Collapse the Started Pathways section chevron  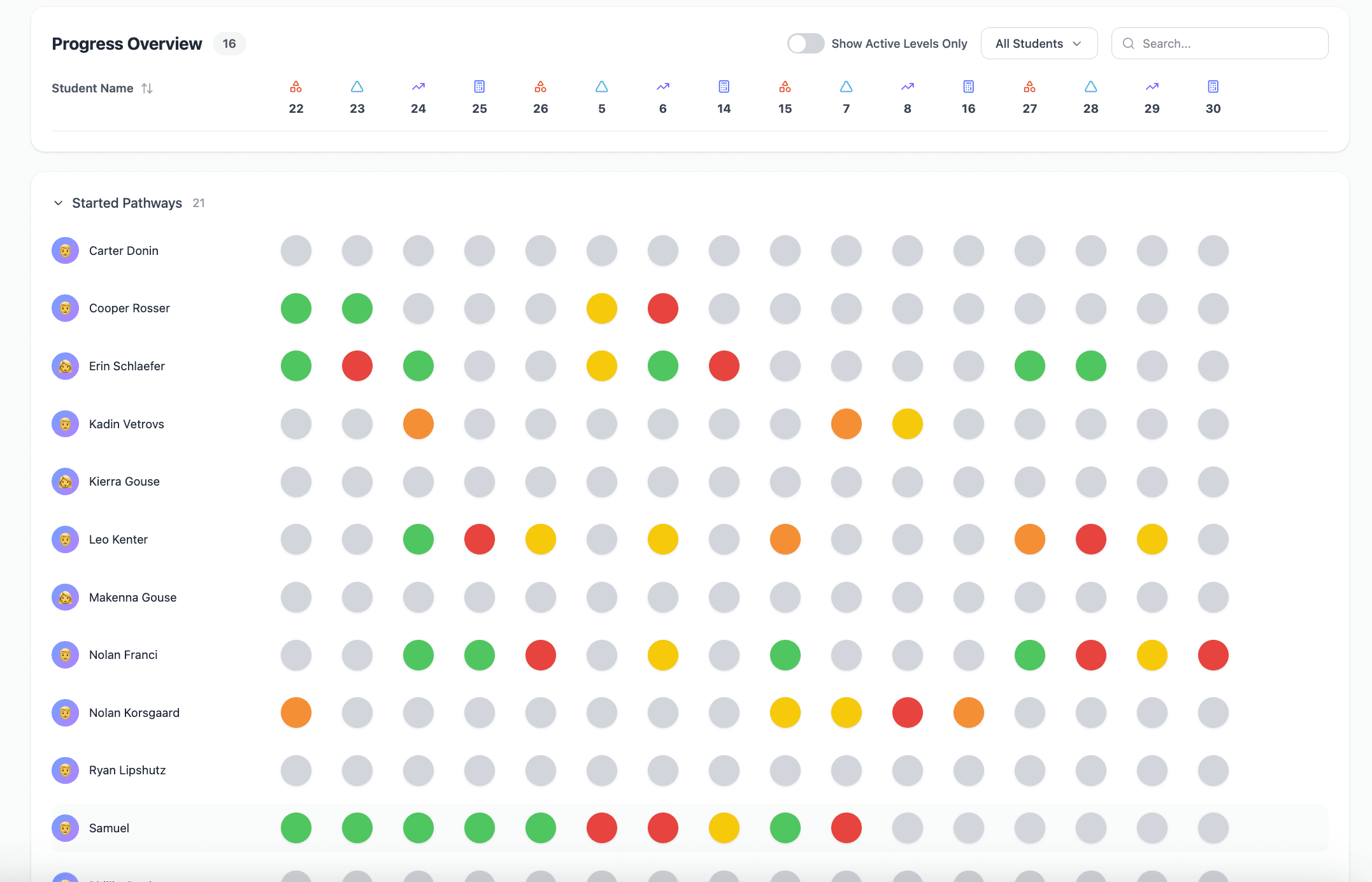[x=59, y=203]
